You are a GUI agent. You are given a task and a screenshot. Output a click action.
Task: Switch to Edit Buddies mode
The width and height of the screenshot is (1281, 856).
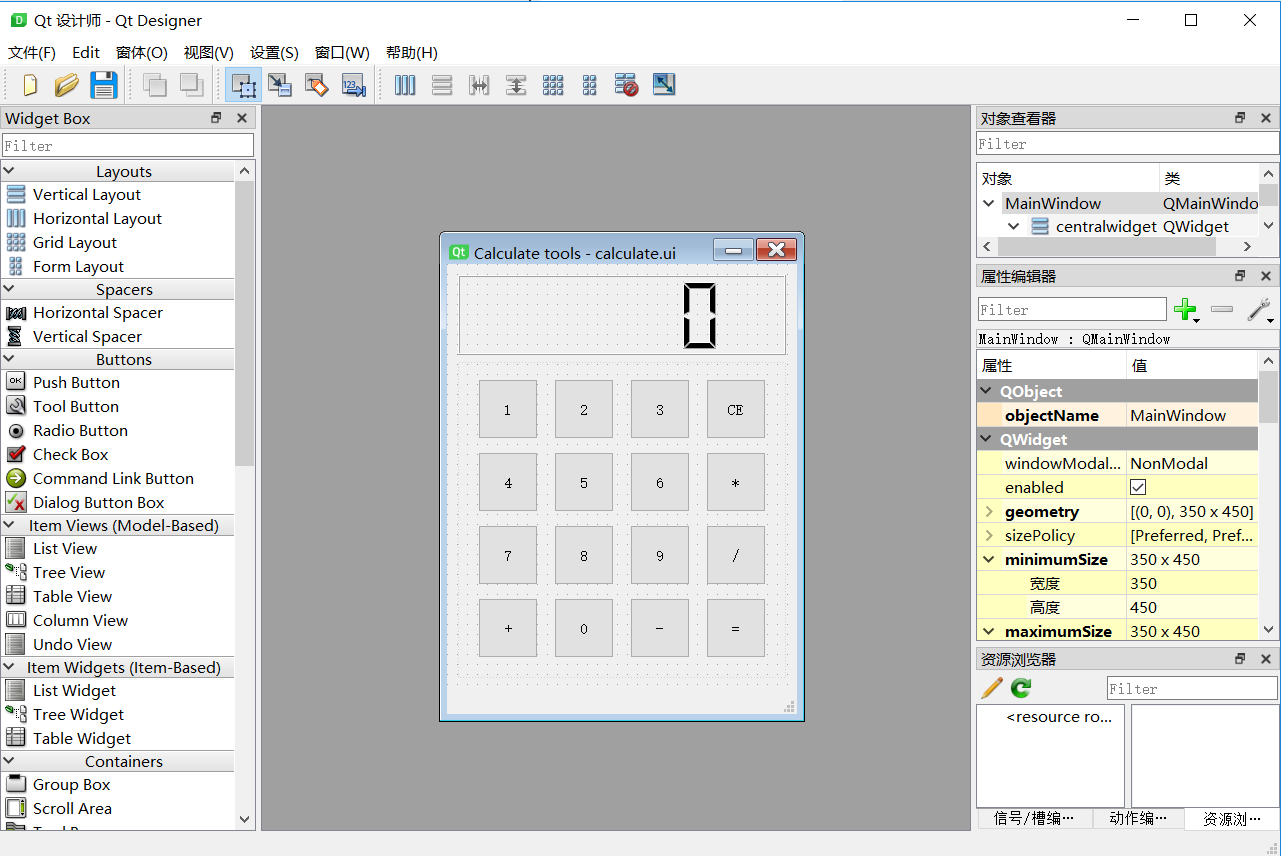tap(316, 85)
